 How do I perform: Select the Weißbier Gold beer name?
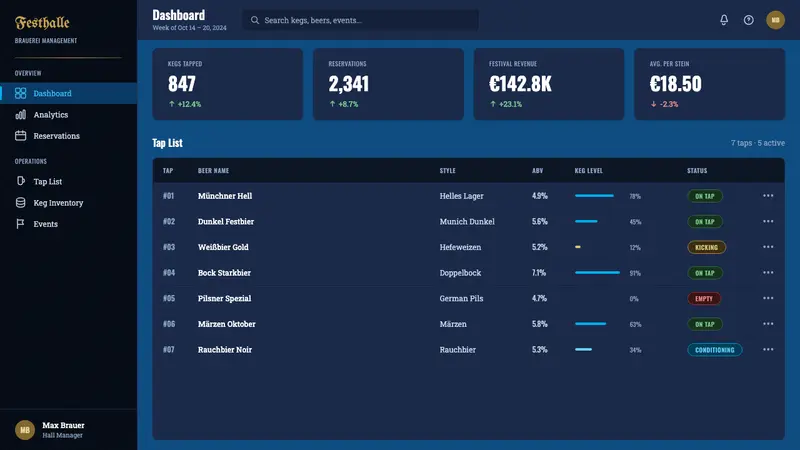pyautogui.click(x=223, y=247)
